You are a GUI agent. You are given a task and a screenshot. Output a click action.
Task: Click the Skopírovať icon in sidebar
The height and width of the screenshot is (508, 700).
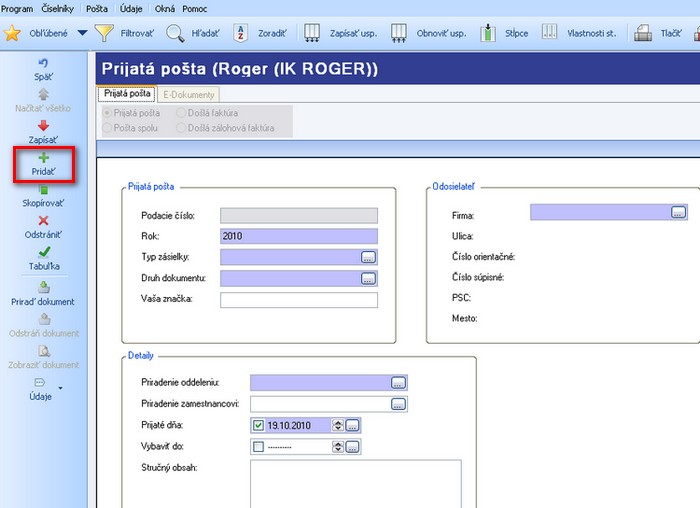(x=43, y=190)
